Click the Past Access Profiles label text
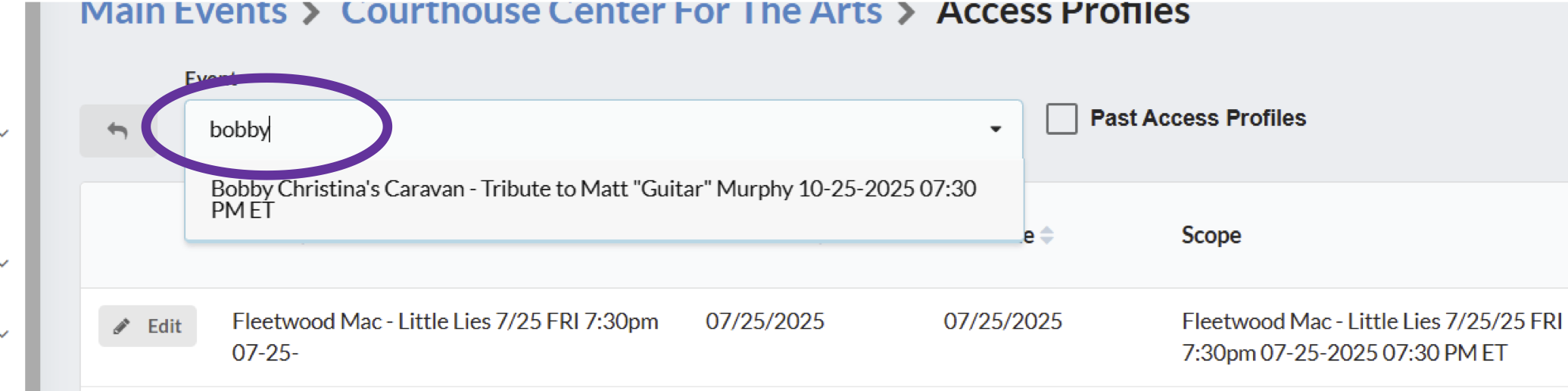The width and height of the screenshot is (1568, 391). pos(1198,118)
